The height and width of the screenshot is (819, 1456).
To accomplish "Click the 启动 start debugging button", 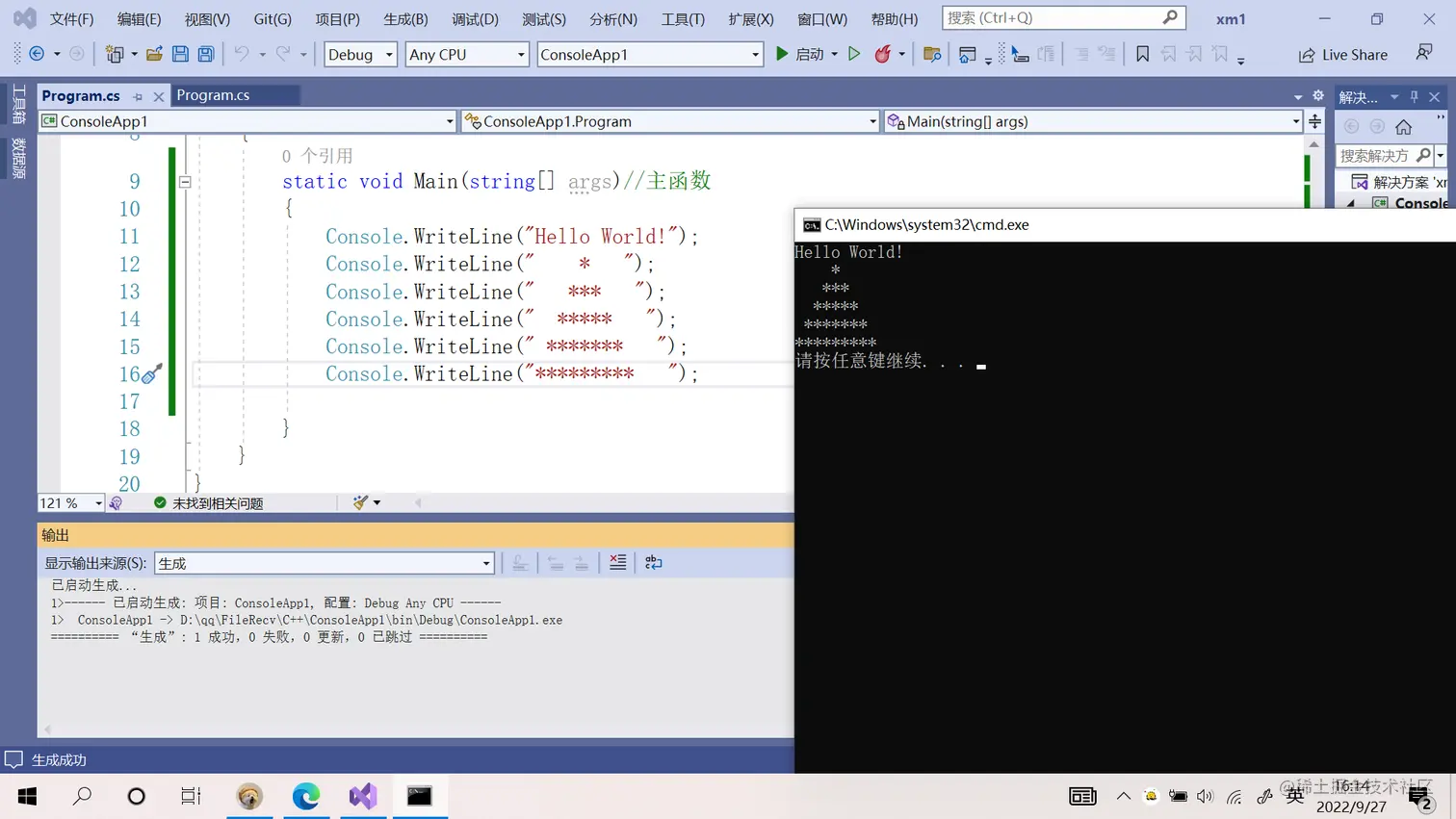I will [x=800, y=54].
